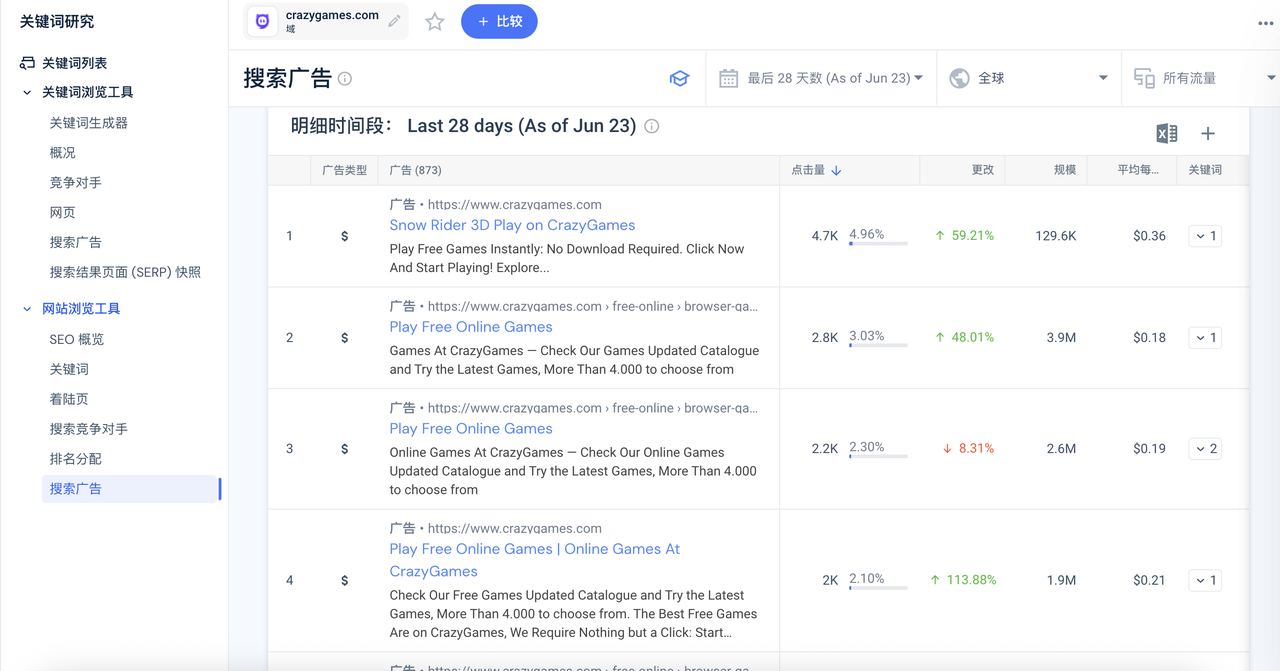Go to SEO 概览 in the sidebar
The width and height of the screenshot is (1280, 671).
77,339
